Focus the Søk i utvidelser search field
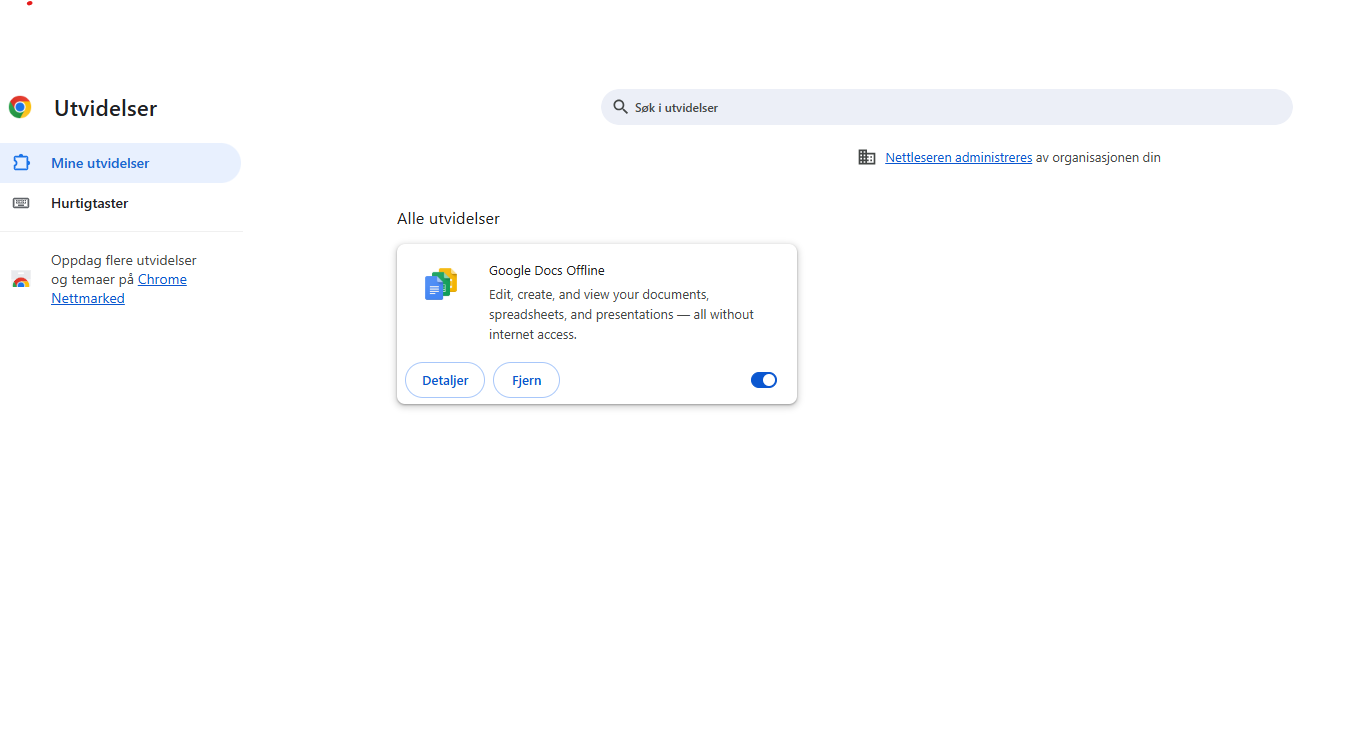Image resolution: width=1363 pixels, height=749 pixels. (947, 107)
